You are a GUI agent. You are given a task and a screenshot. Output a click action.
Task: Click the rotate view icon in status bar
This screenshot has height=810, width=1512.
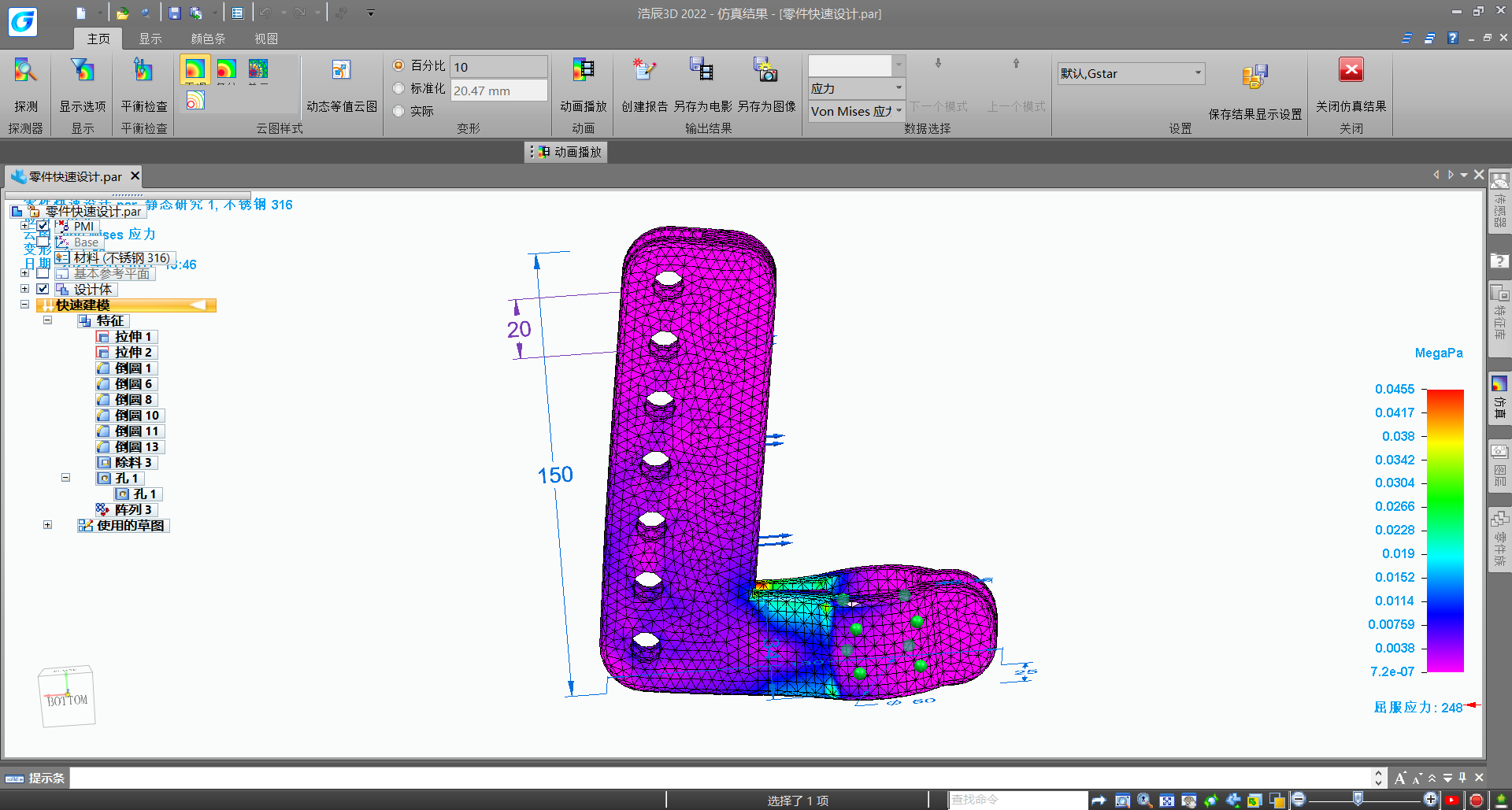pos(1211,801)
